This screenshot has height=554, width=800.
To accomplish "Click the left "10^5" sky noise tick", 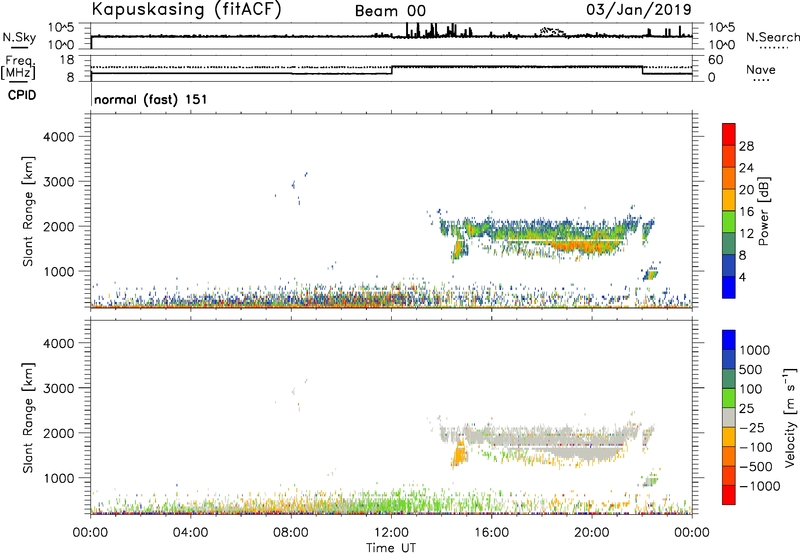I will tap(61, 27).
